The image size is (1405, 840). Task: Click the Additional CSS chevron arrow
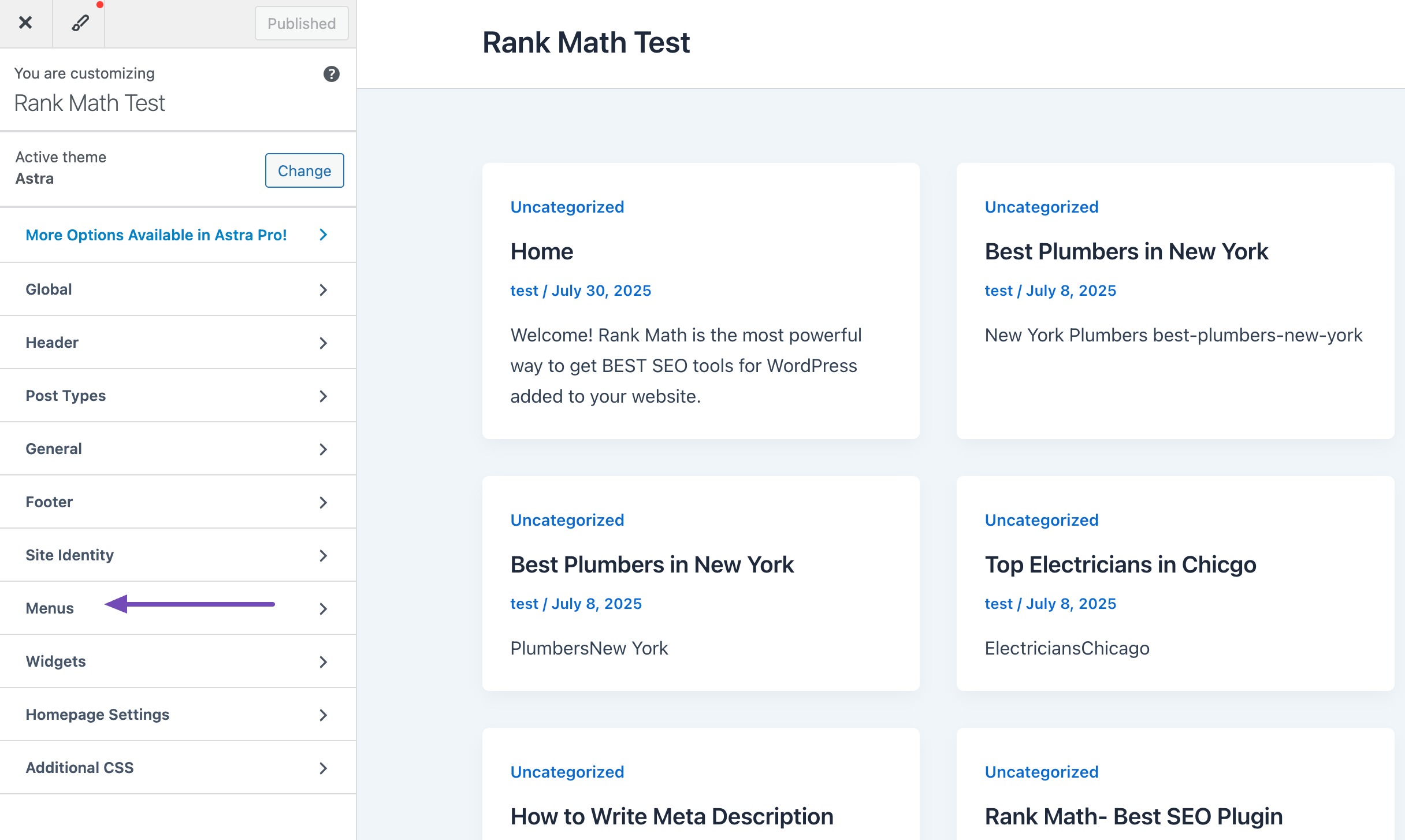324,768
